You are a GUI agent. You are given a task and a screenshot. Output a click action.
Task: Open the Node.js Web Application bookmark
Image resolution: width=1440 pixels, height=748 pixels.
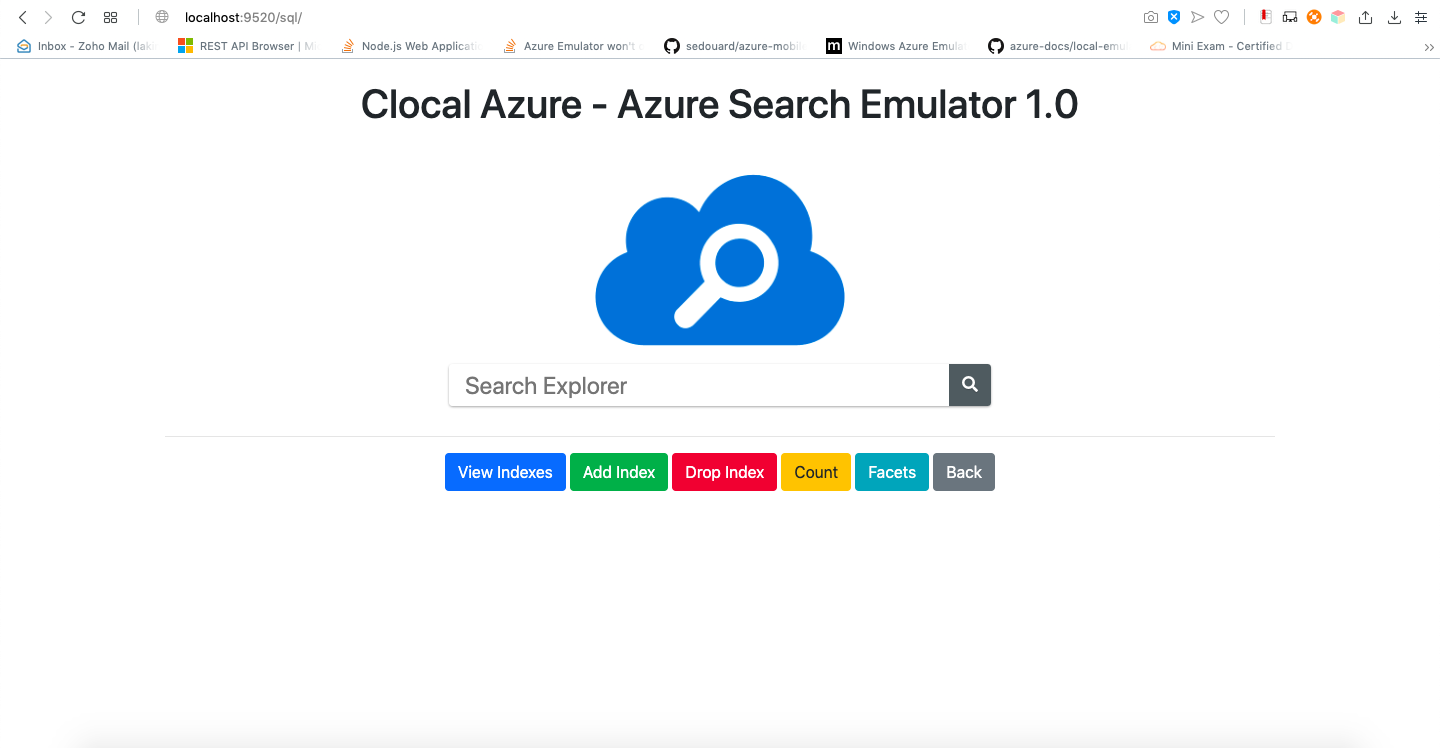click(x=410, y=46)
